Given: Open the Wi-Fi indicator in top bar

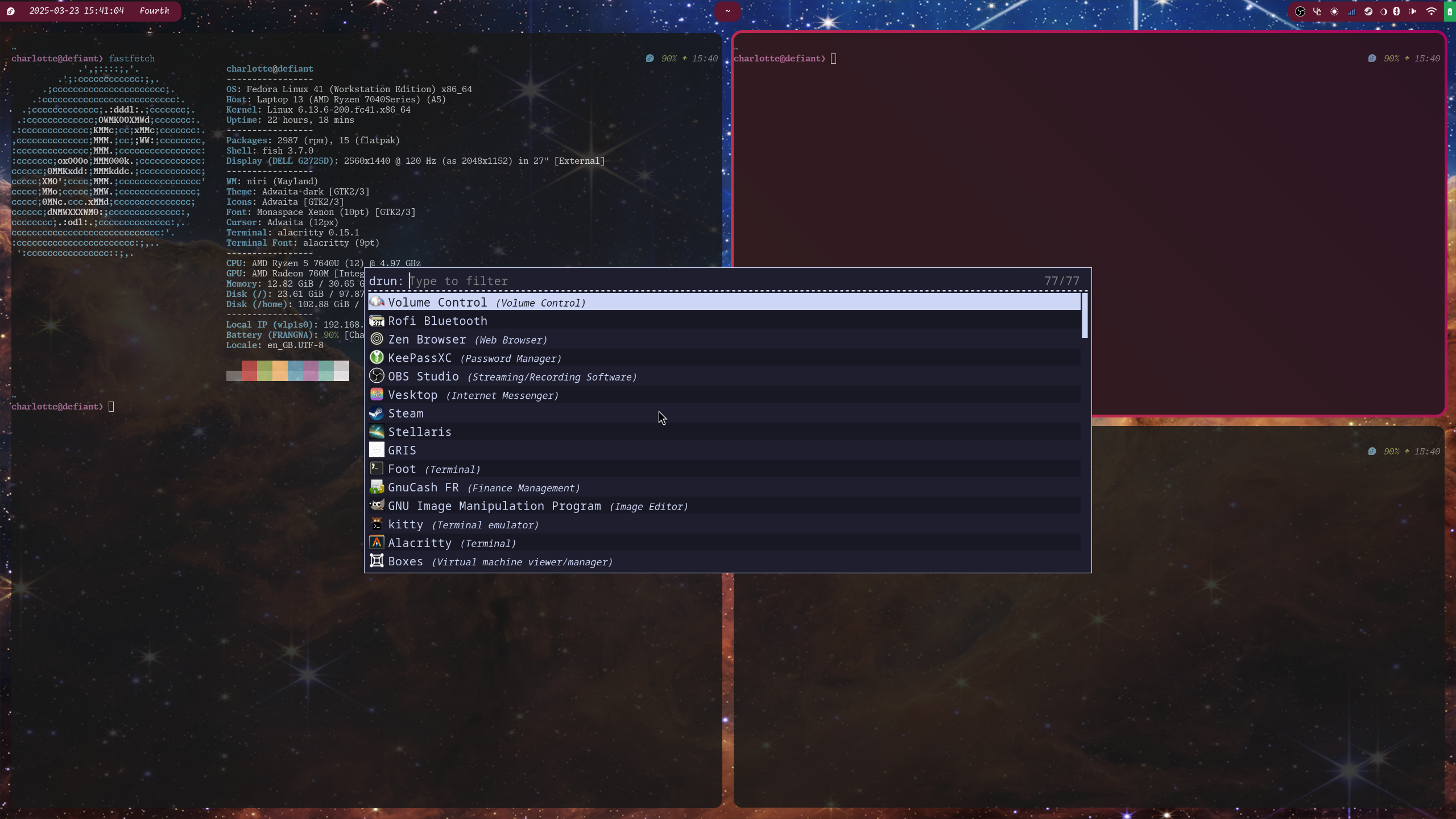Looking at the screenshot, I should [x=1431, y=11].
